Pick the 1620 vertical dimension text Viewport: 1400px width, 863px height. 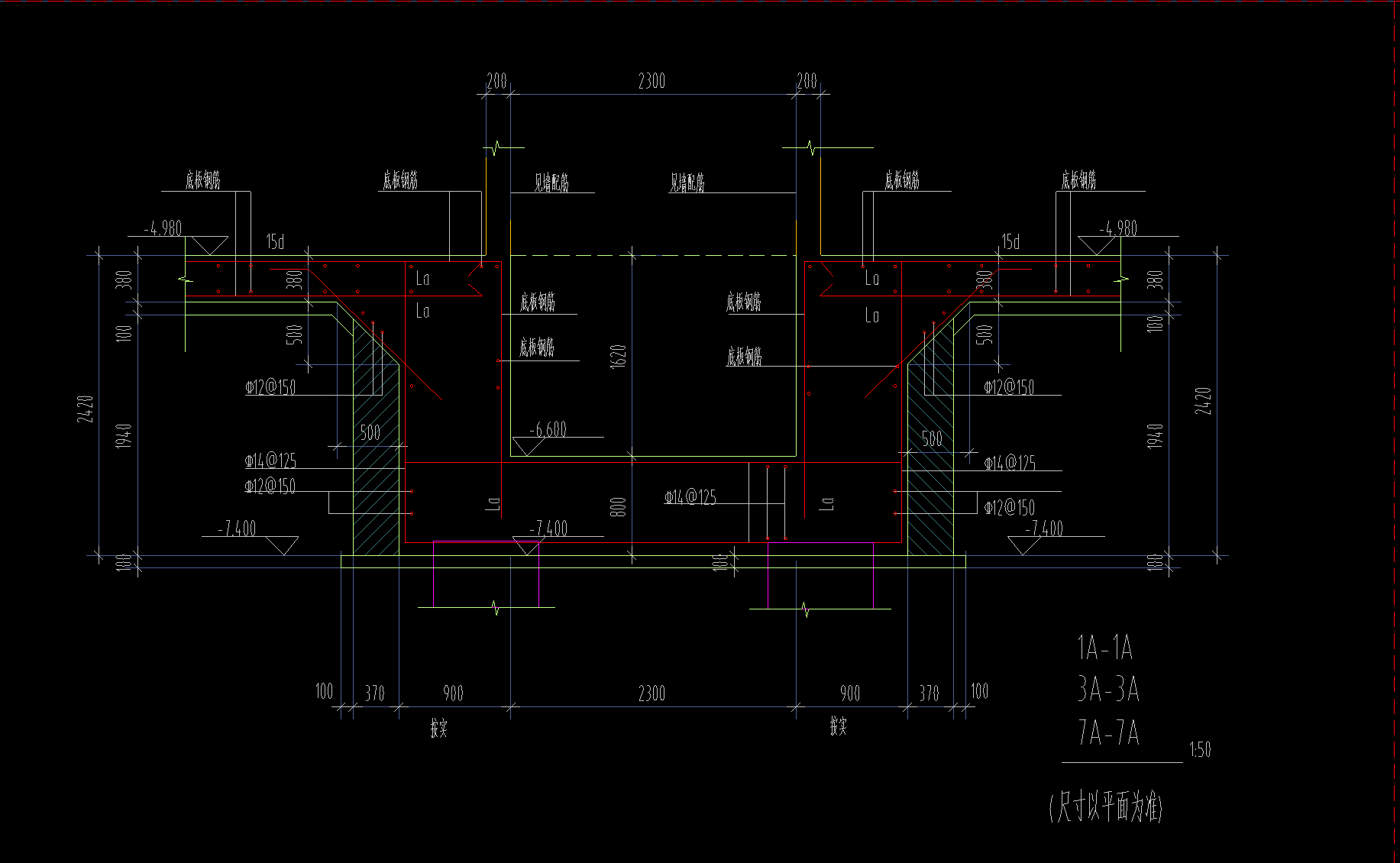(619, 356)
